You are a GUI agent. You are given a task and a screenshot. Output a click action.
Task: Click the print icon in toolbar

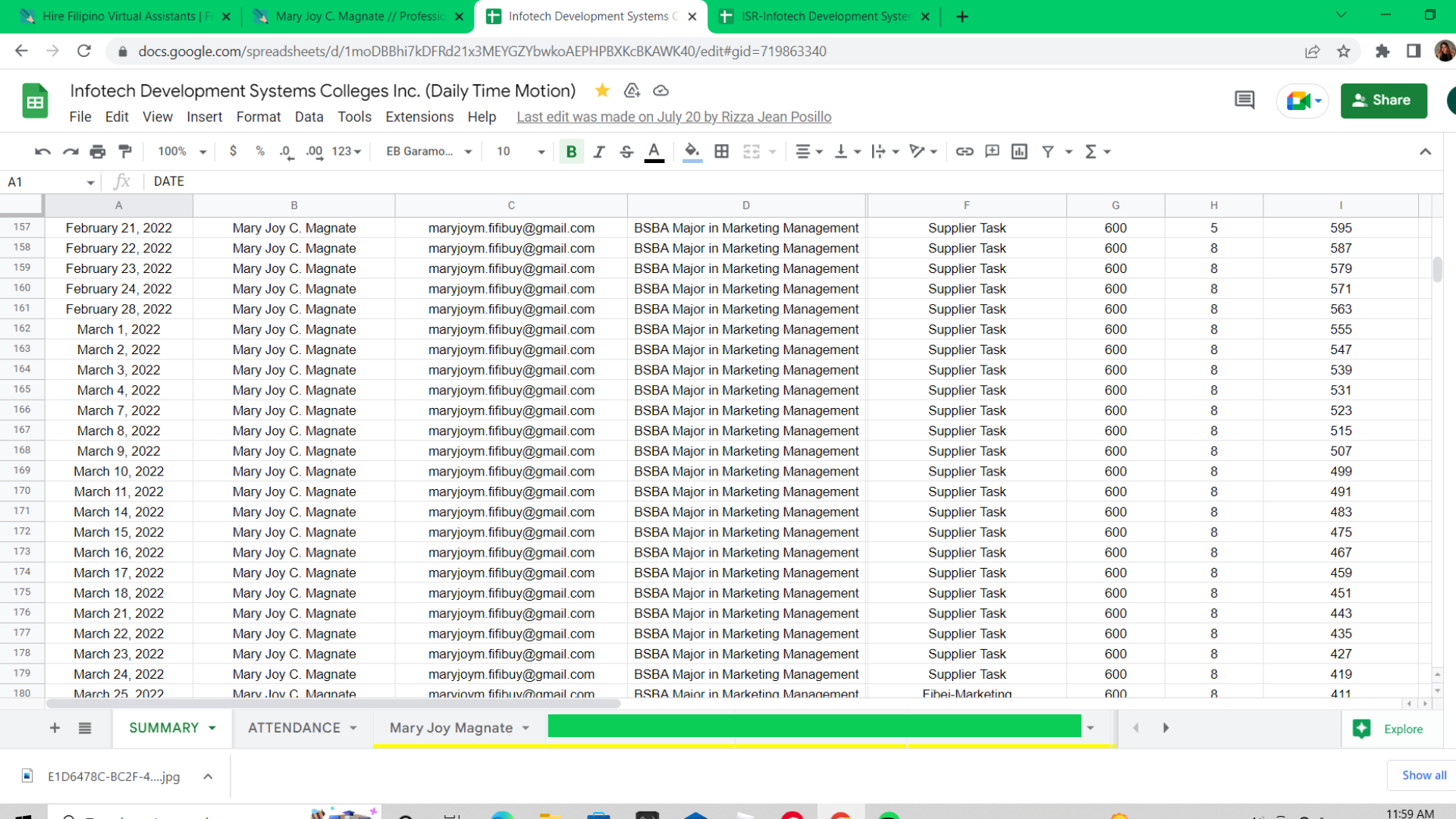pos(97,152)
